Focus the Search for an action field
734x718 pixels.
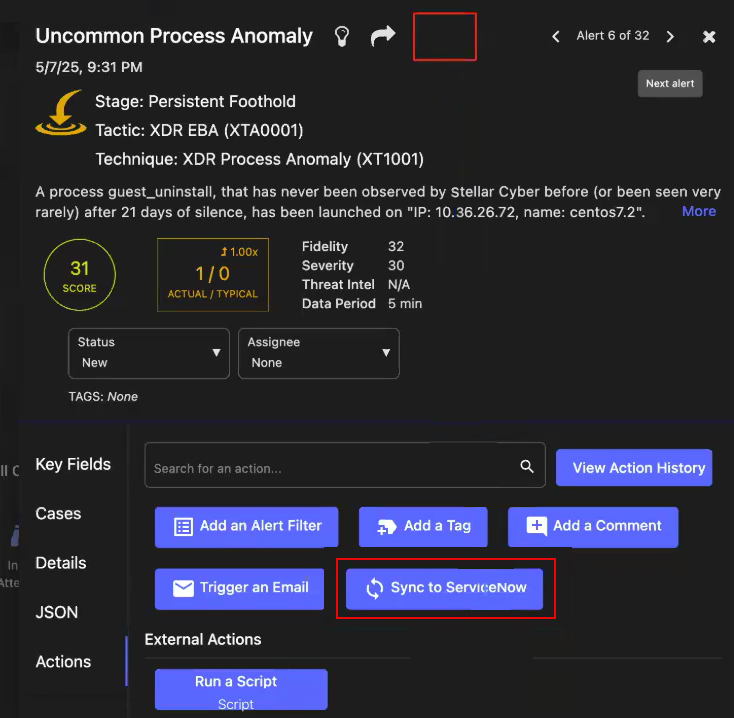(x=330, y=467)
